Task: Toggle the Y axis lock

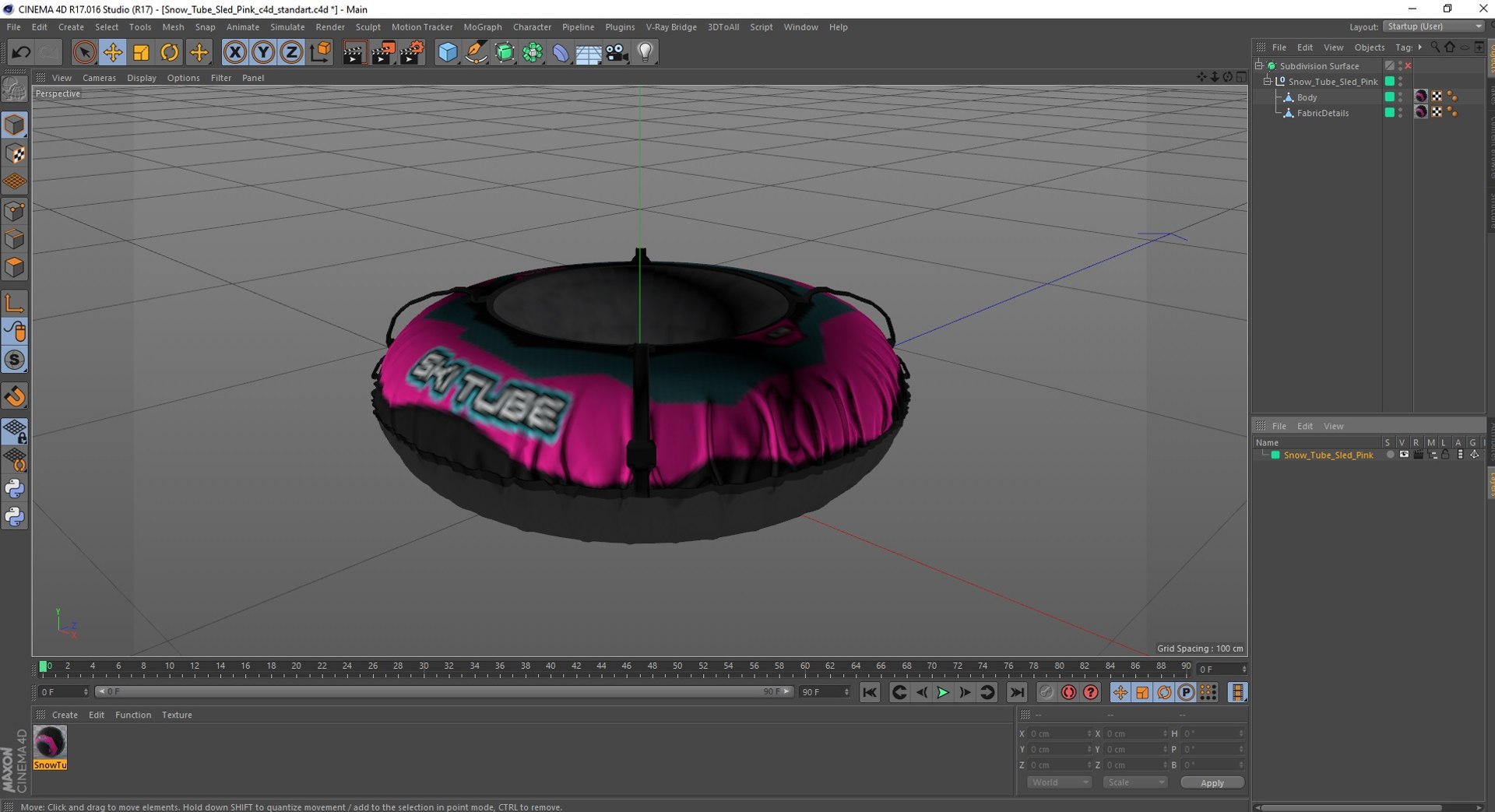Action: pos(263,52)
